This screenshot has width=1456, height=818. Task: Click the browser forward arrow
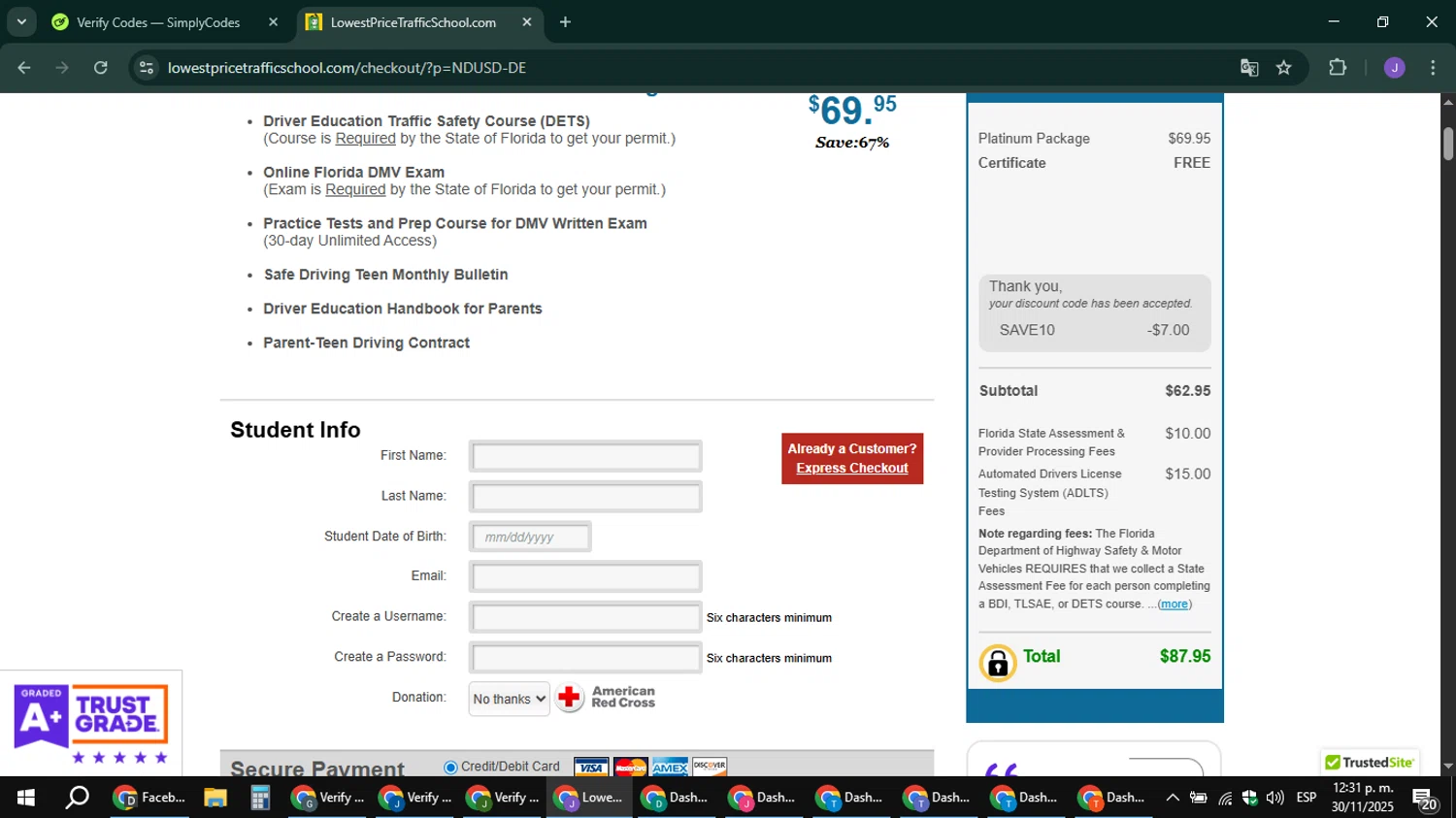tap(62, 68)
